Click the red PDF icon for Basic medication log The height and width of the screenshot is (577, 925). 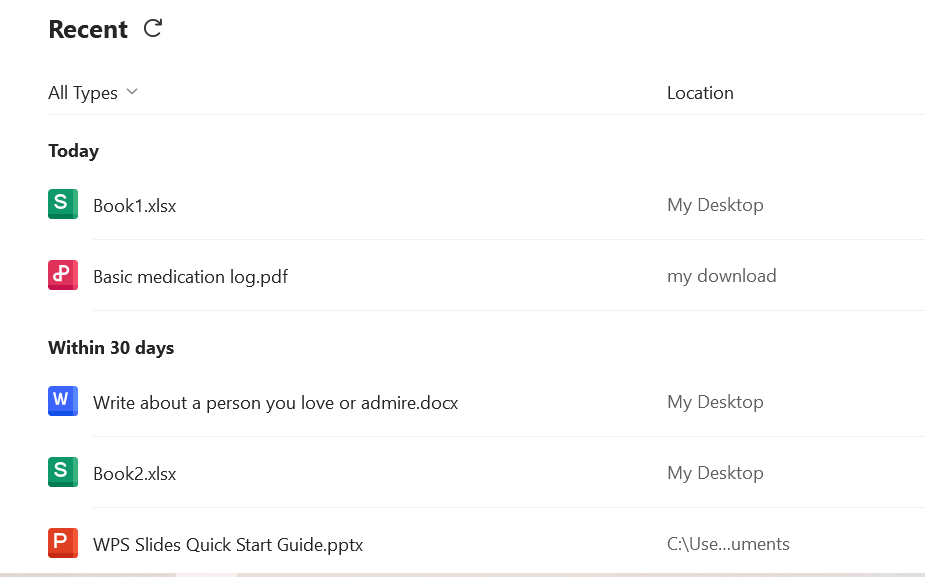63,275
